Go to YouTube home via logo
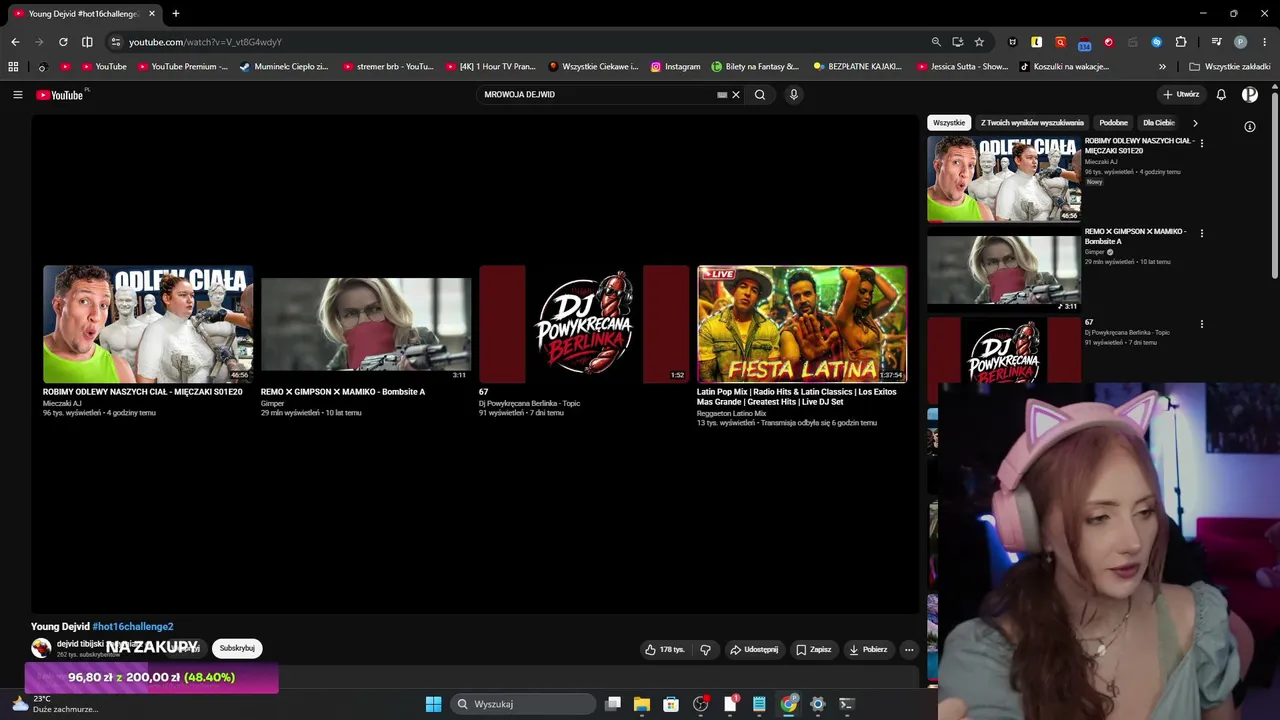Viewport: 1280px width, 720px height. tap(60, 95)
